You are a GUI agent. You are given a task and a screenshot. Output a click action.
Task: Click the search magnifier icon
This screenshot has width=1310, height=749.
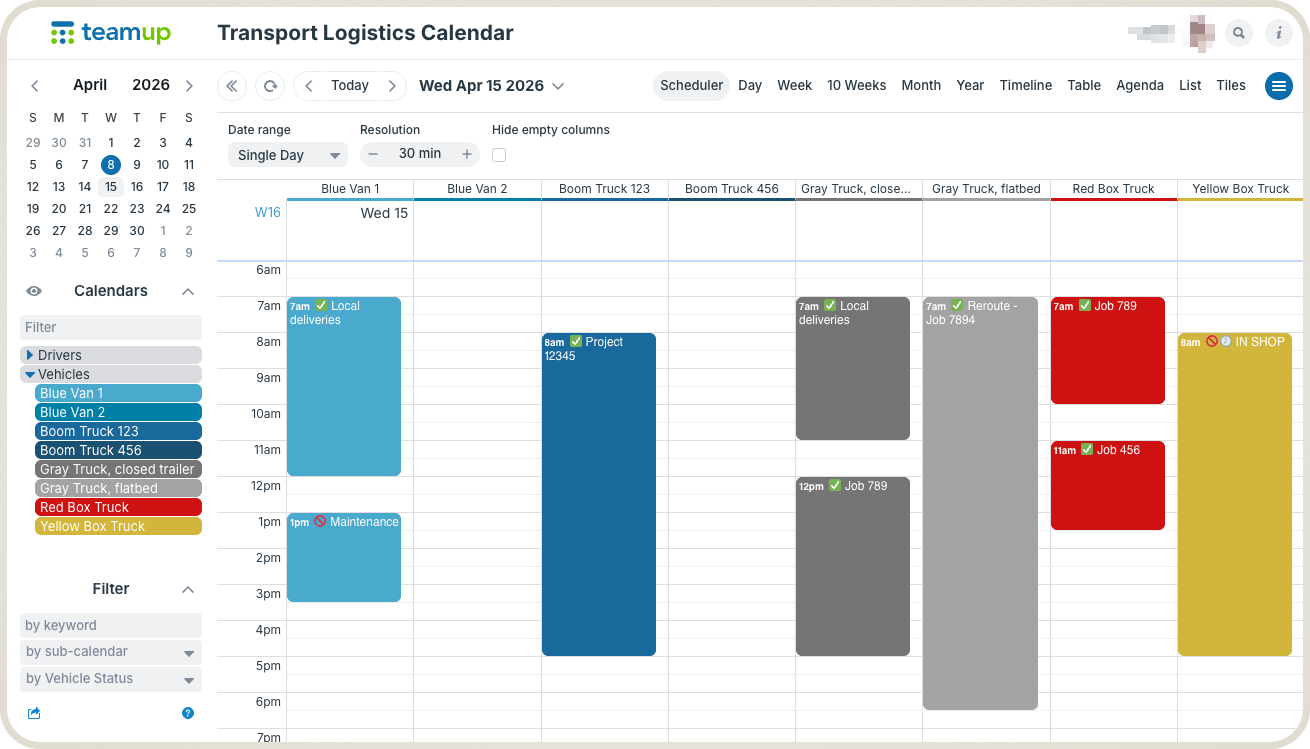pyautogui.click(x=1239, y=33)
